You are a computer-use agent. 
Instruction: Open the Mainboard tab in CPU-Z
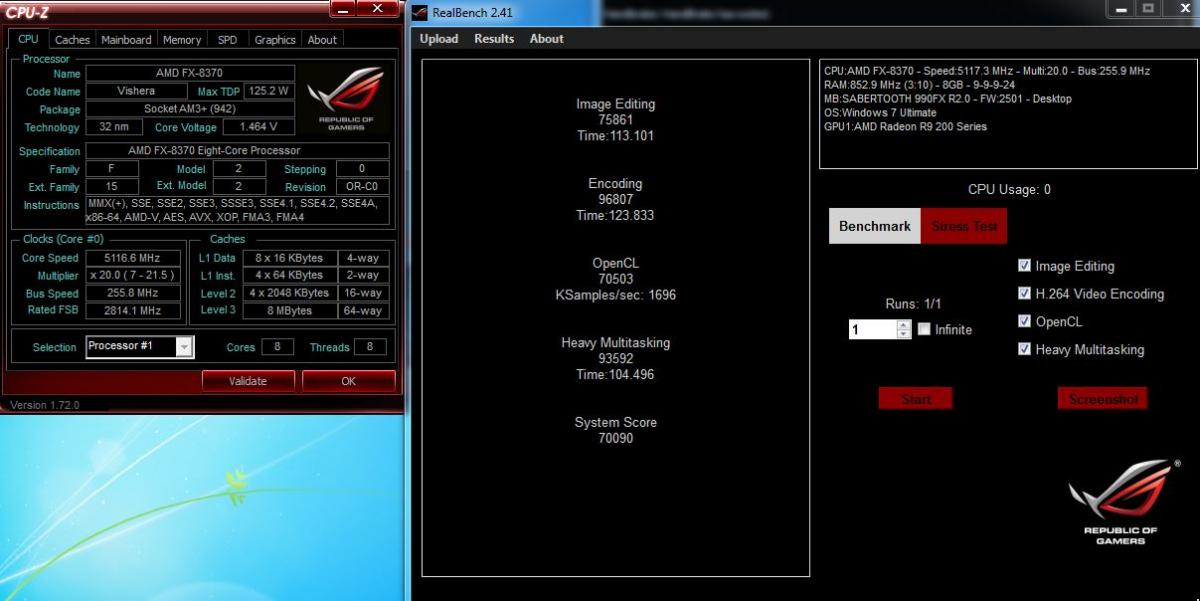point(126,40)
